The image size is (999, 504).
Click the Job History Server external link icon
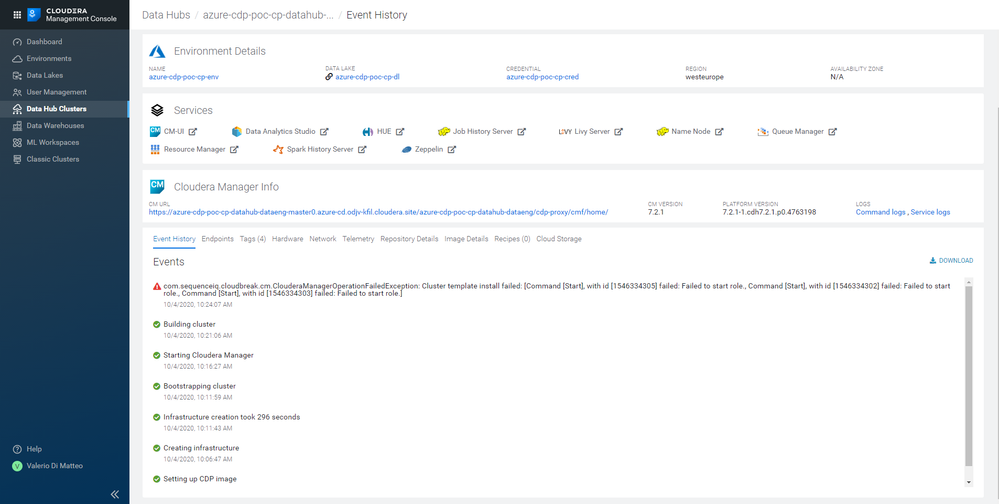pos(521,132)
